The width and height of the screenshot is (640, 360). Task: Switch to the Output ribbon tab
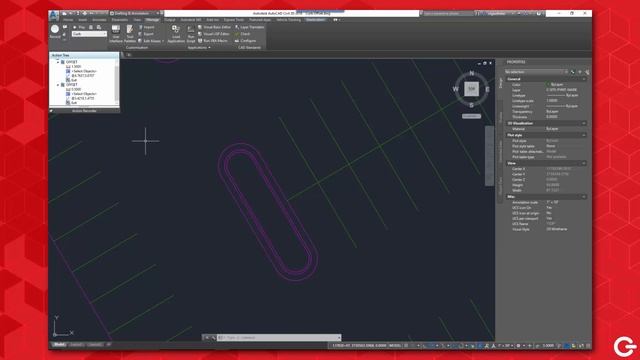[170, 20]
